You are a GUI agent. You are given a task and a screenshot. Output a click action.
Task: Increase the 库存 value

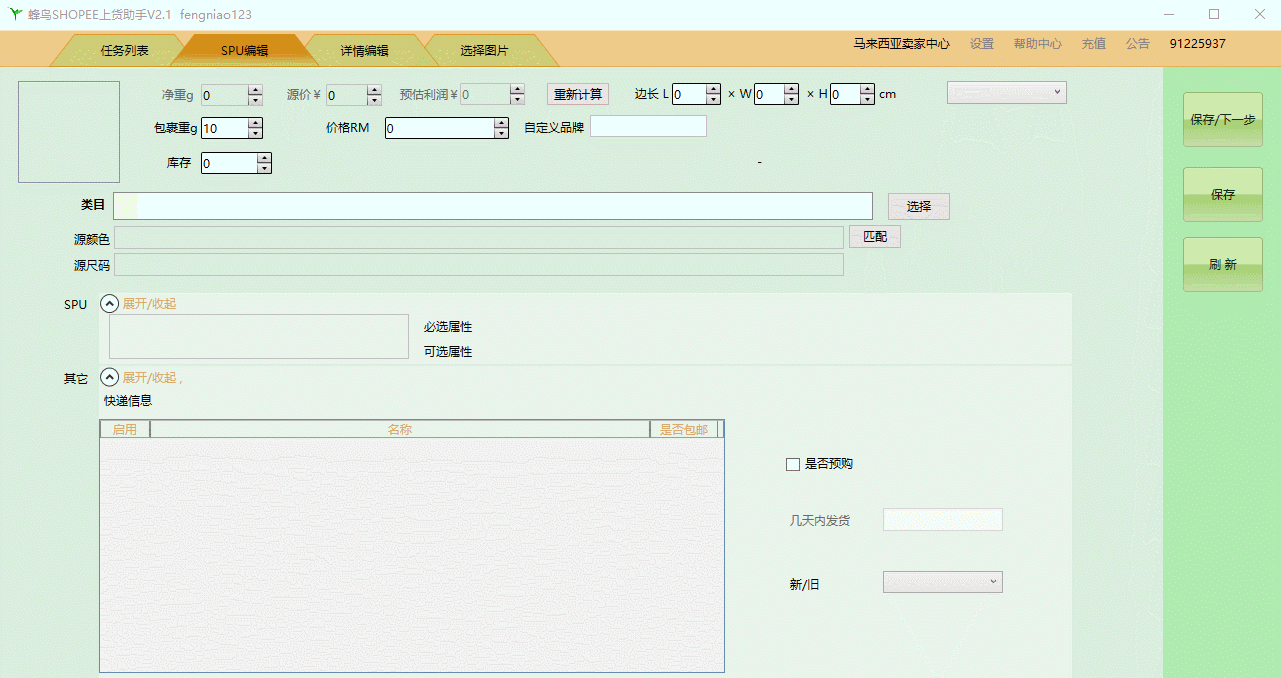pyautogui.click(x=264, y=158)
